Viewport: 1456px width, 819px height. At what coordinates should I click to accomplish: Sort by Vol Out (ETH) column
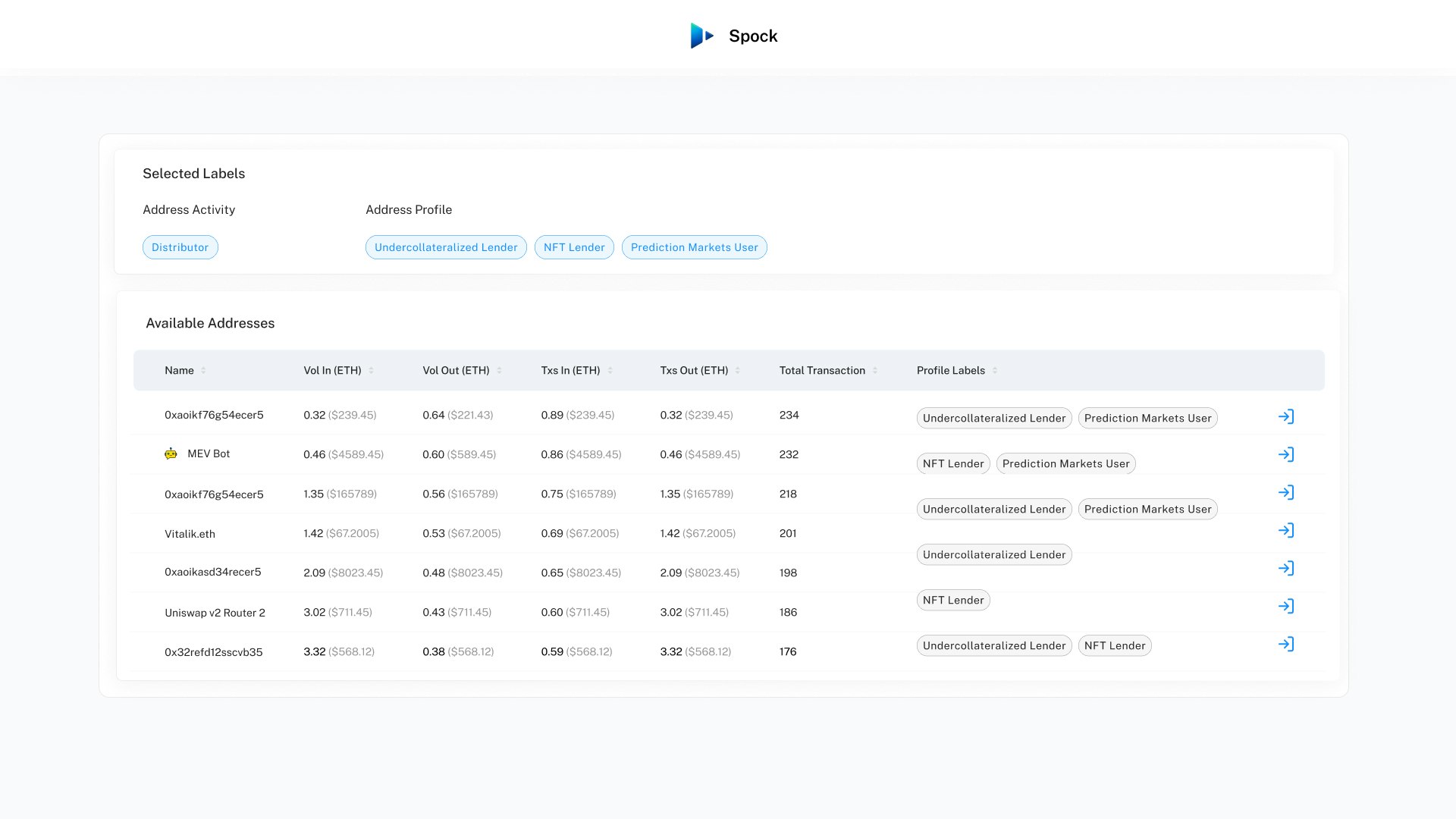tap(499, 370)
